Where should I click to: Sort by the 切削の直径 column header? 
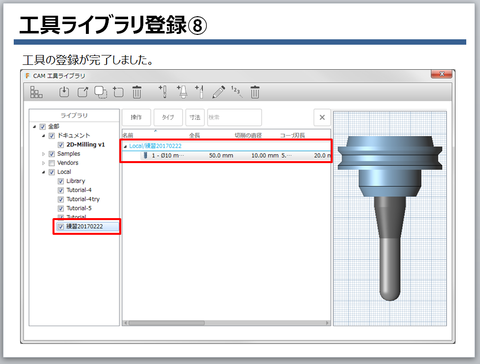coord(248,135)
